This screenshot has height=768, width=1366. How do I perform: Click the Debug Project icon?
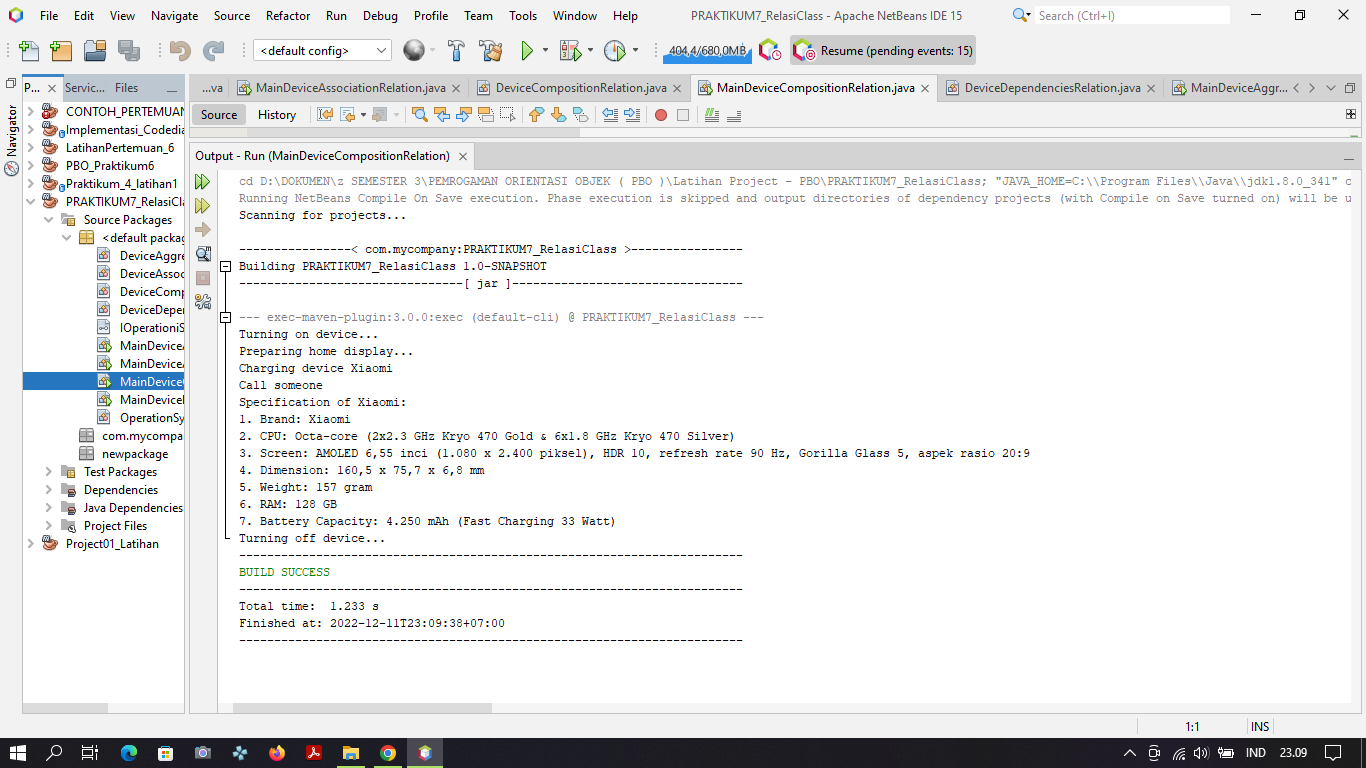coord(571,51)
